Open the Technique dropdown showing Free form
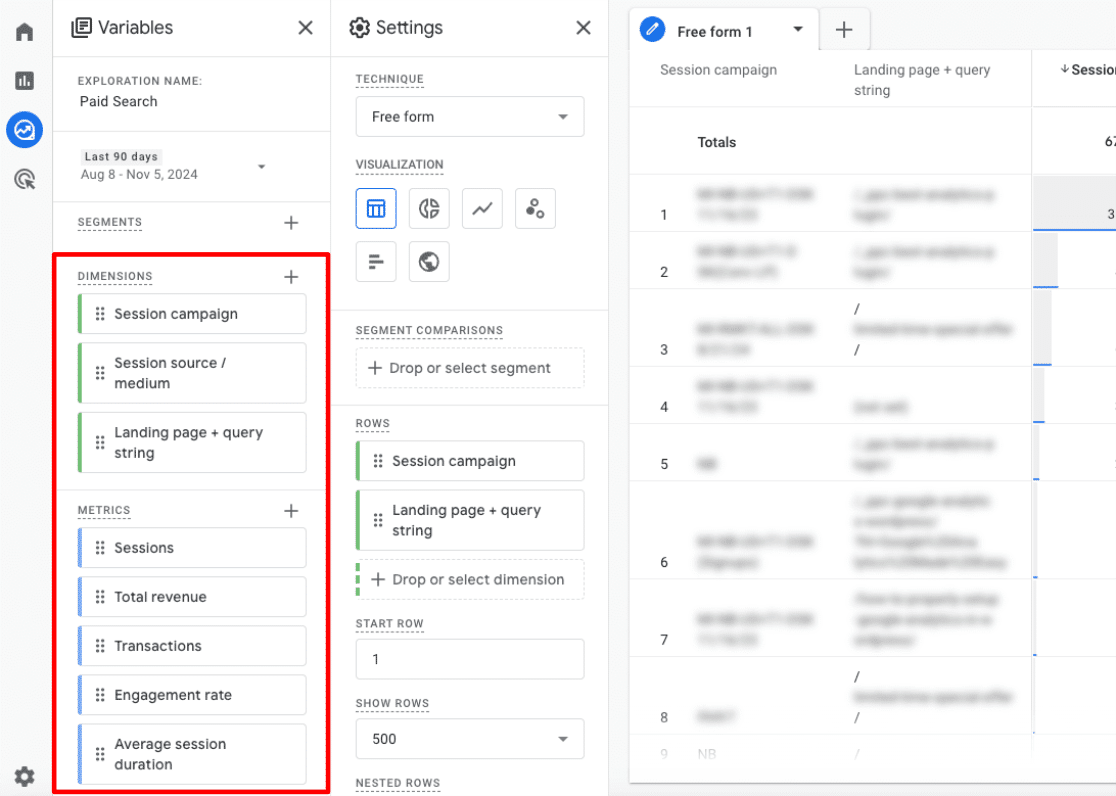This screenshot has height=796, width=1116. point(469,116)
